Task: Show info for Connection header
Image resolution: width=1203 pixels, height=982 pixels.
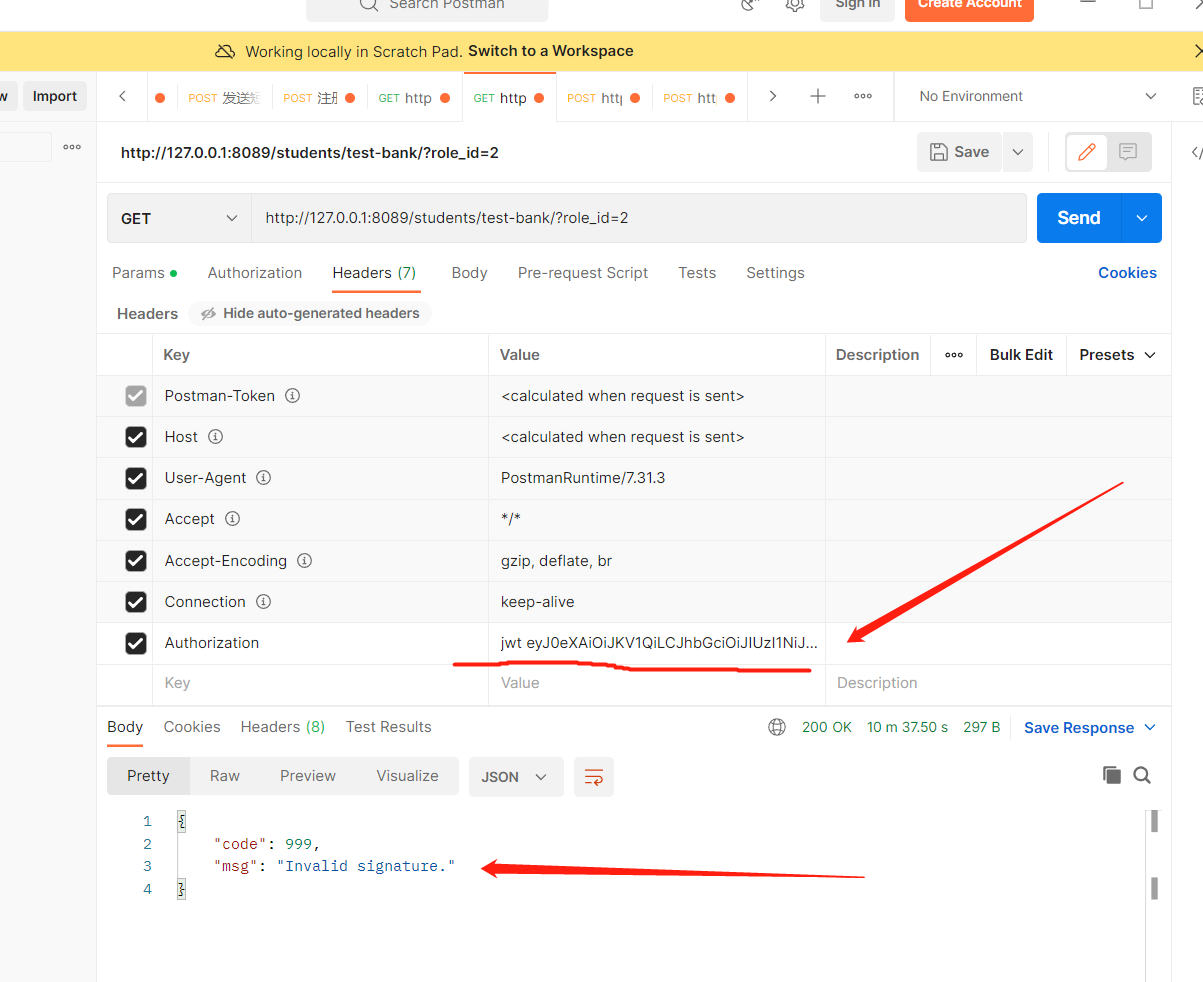Action: 263,602
